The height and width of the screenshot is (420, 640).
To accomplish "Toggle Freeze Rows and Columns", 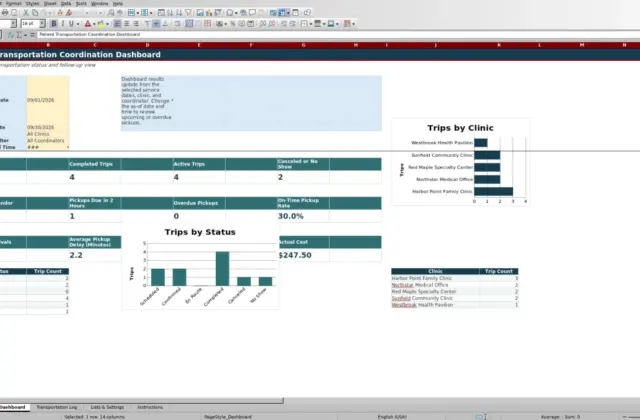I will pos(282,13).
